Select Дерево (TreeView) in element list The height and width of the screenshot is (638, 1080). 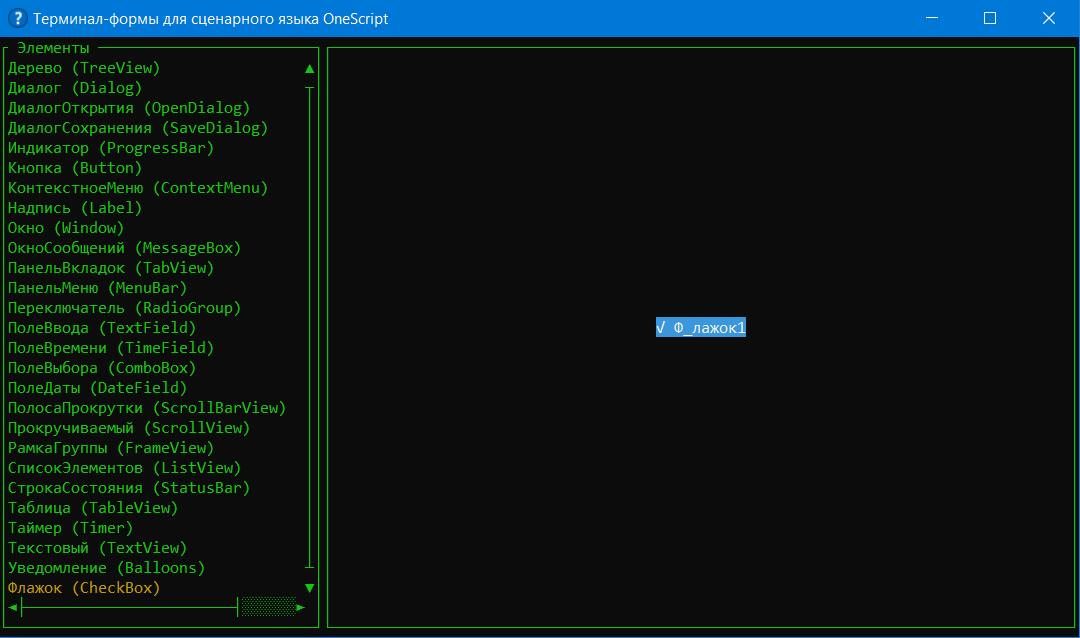84,68
